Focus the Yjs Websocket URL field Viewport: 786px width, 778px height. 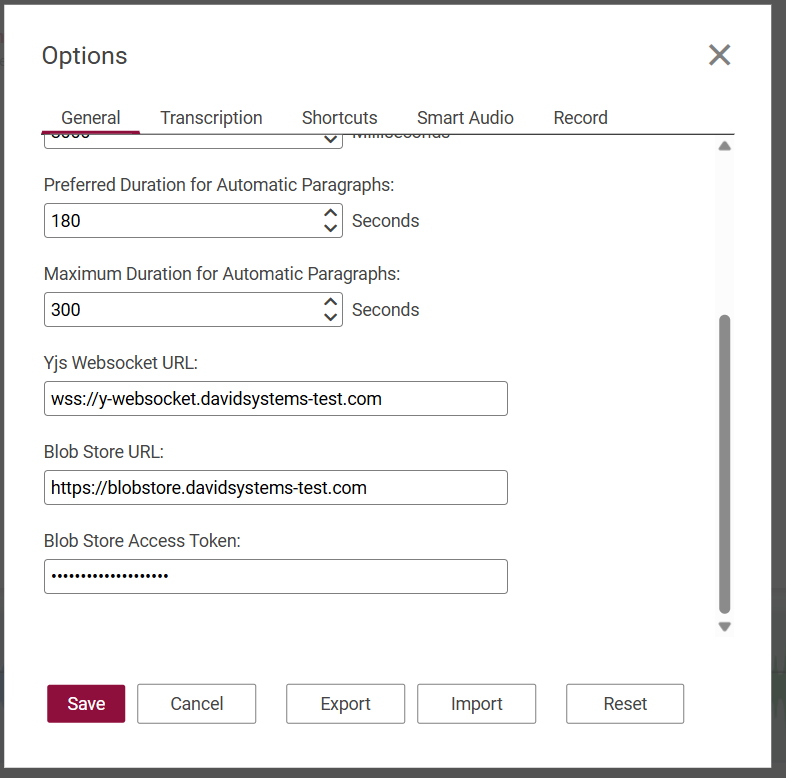pyautogui.click(x=275, y=399)
